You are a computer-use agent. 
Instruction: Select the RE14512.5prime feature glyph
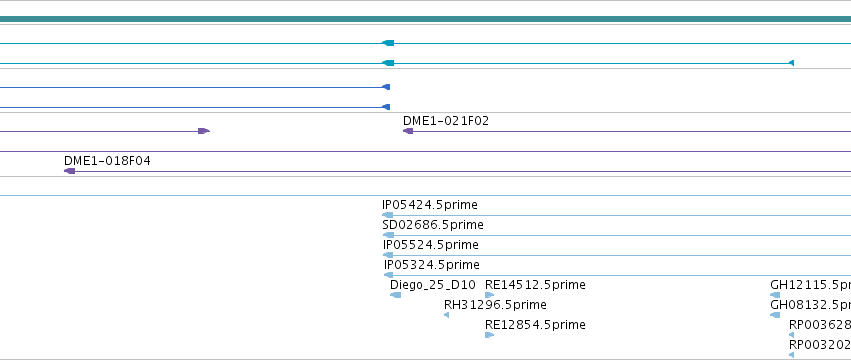[x=490, y=295]
